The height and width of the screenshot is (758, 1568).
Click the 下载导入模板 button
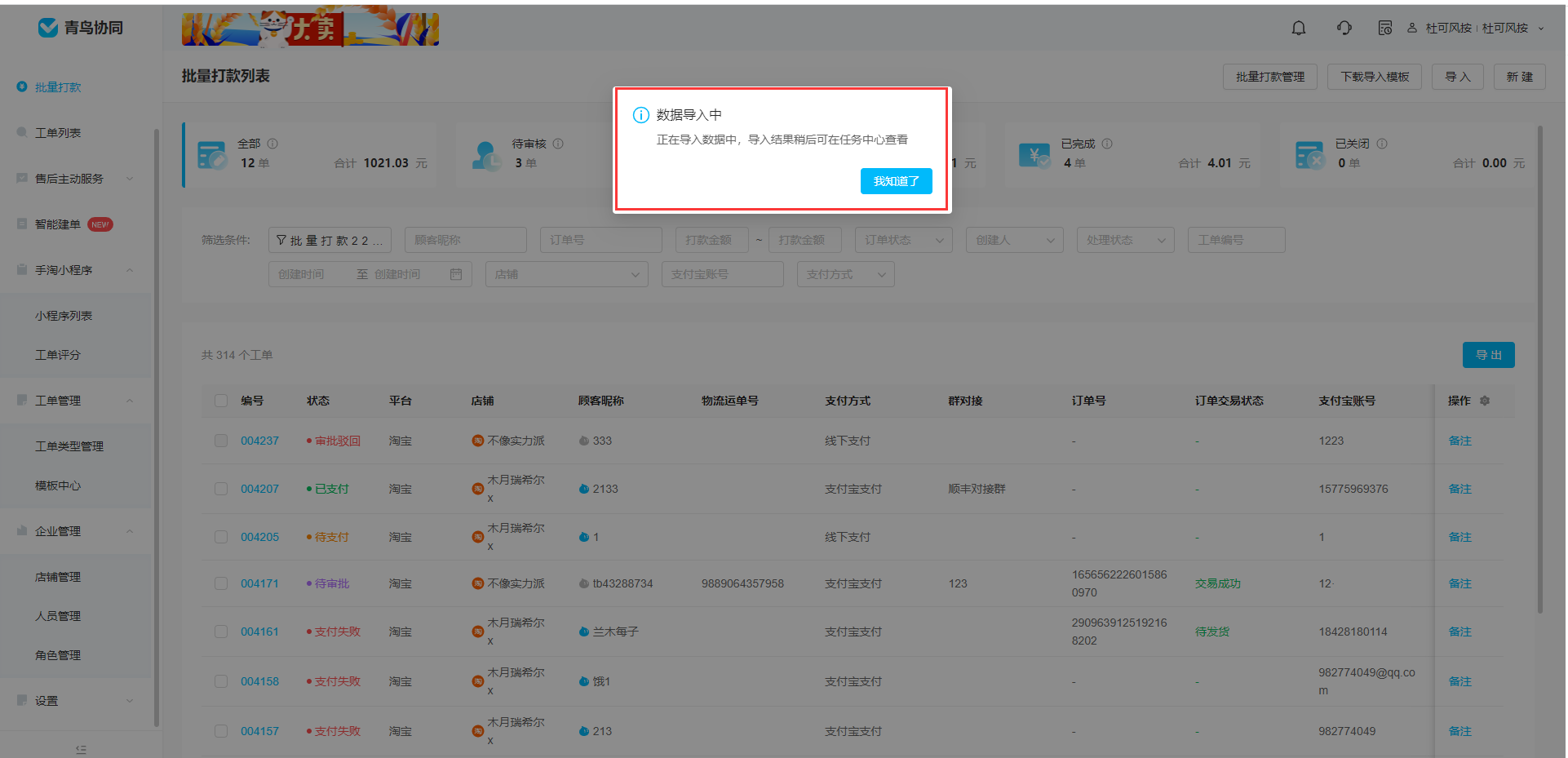(x=1375, y=77)
